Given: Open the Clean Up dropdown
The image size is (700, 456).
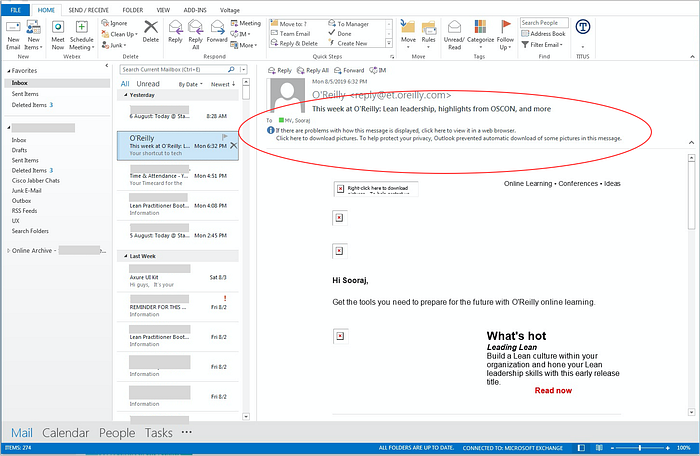Looking at the screenshot, I should point(120,34).
